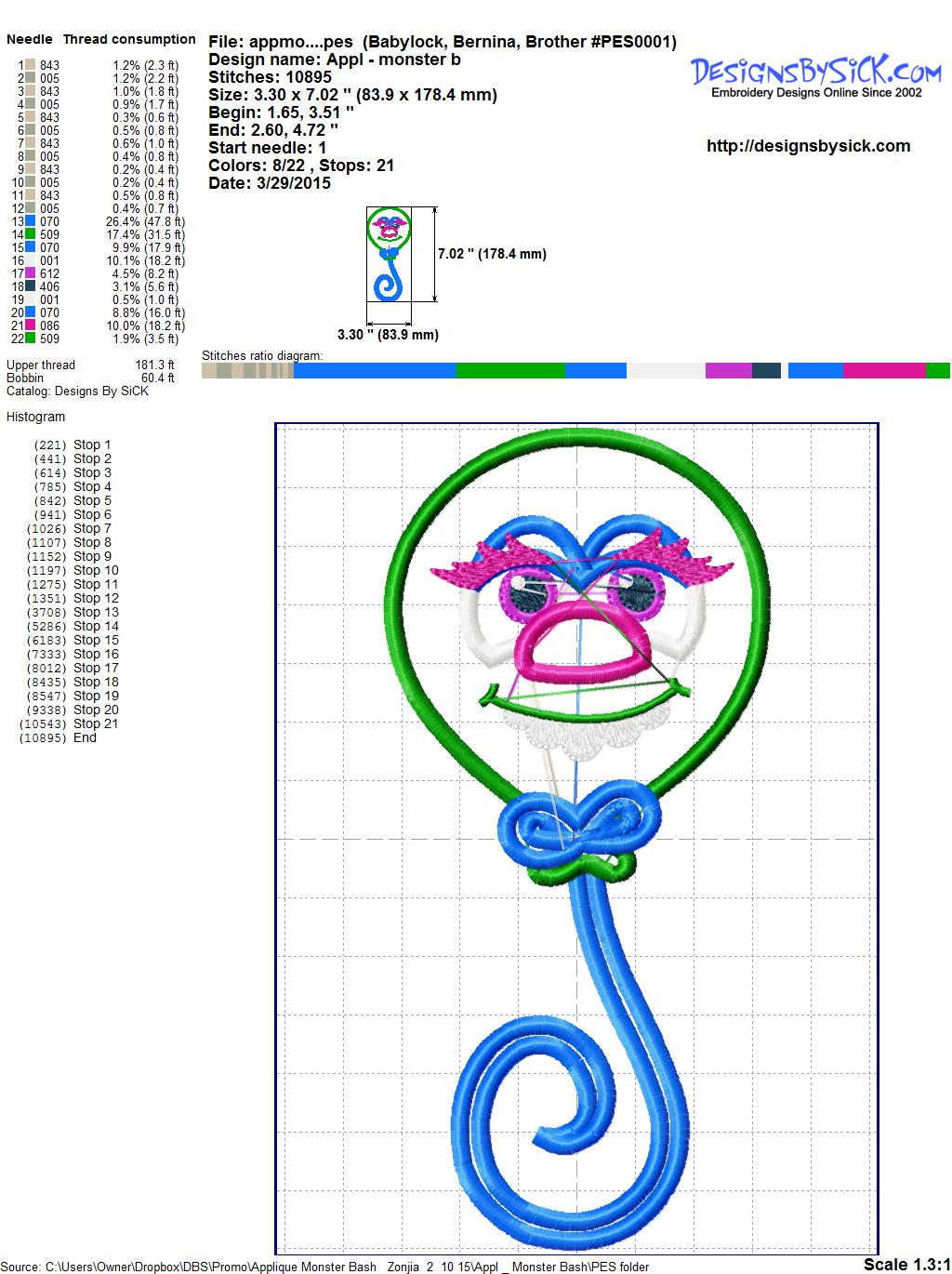The image size is (952, 1274).
Task: Open the http://designsbysick.com link
Action: pyautogui.click(x=808, y=146)
